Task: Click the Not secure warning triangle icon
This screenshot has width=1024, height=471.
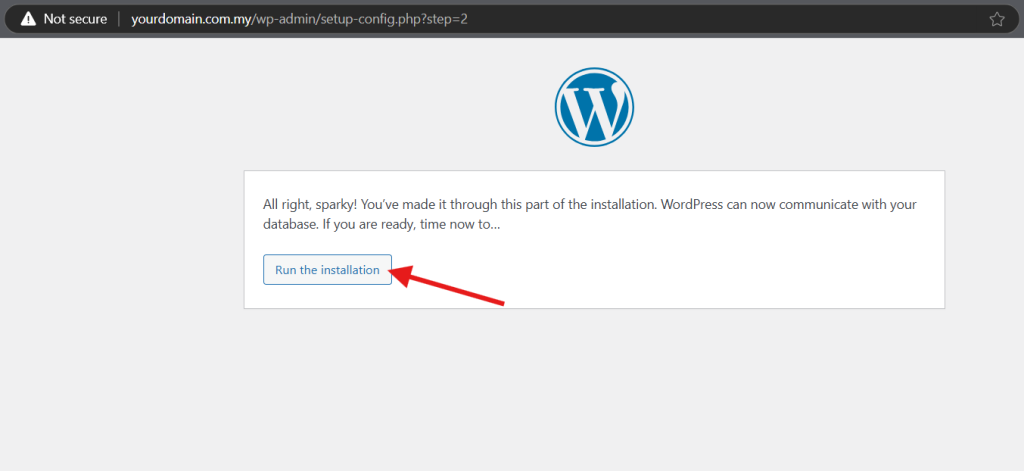Action: point(28,19)
